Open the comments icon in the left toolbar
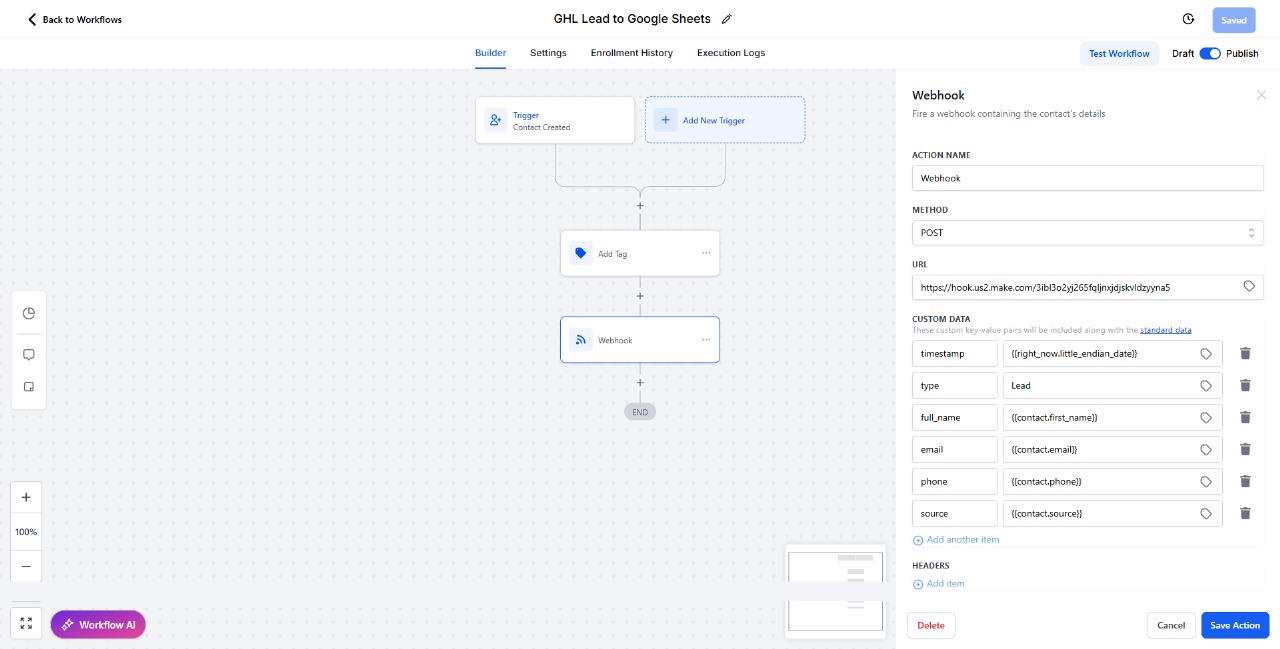Screen dimensions: 1280x649 point(29,355)
